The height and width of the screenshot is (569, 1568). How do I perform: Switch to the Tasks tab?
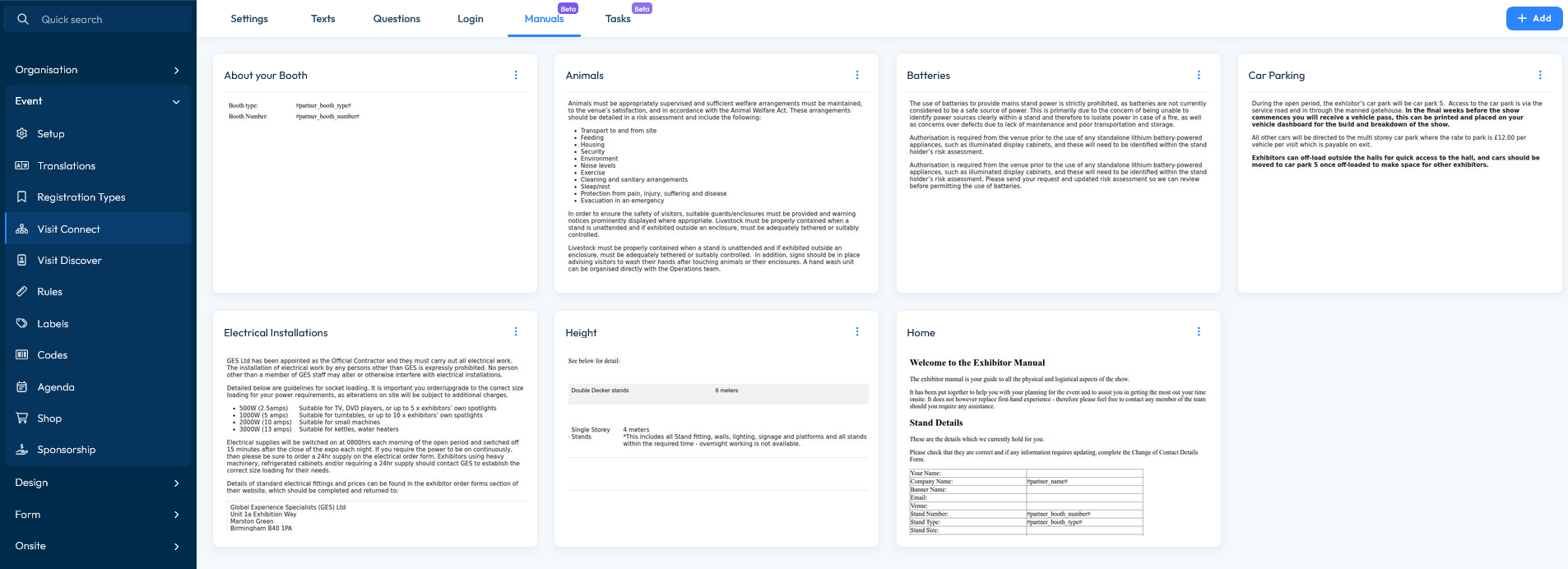click(618, 19)
